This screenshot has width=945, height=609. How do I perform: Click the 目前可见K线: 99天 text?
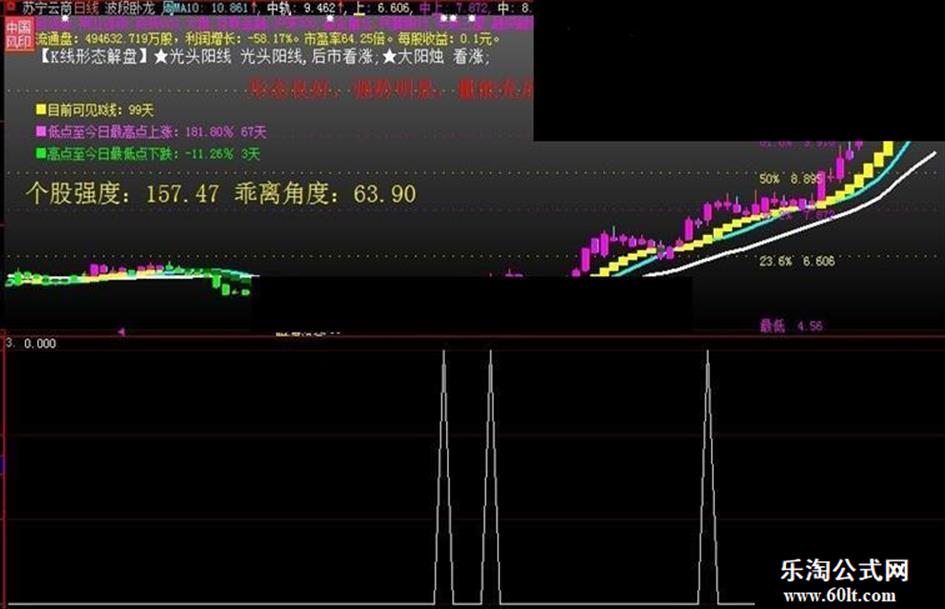(101, 110)
